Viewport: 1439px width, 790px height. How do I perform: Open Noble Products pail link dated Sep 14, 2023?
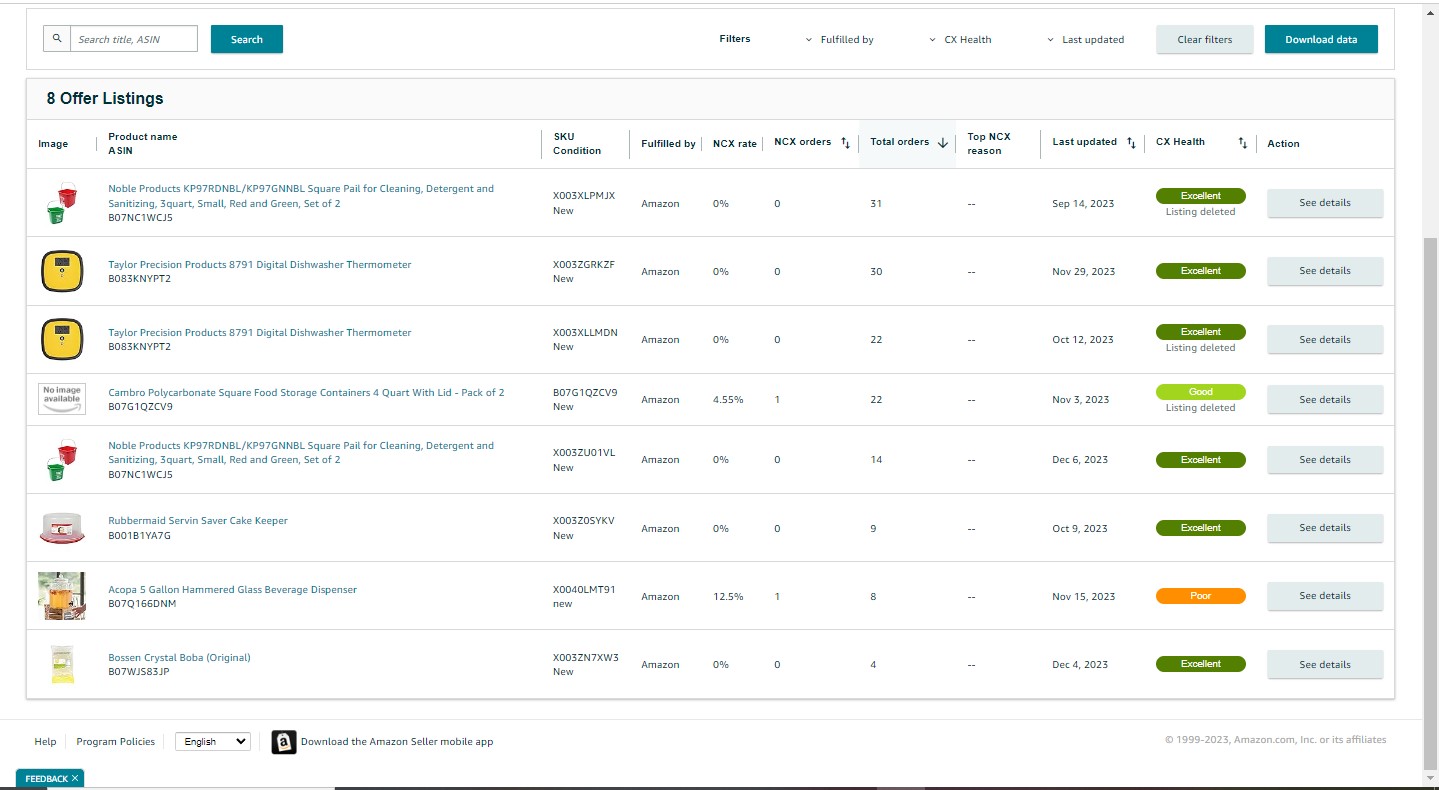pos(301,196)
